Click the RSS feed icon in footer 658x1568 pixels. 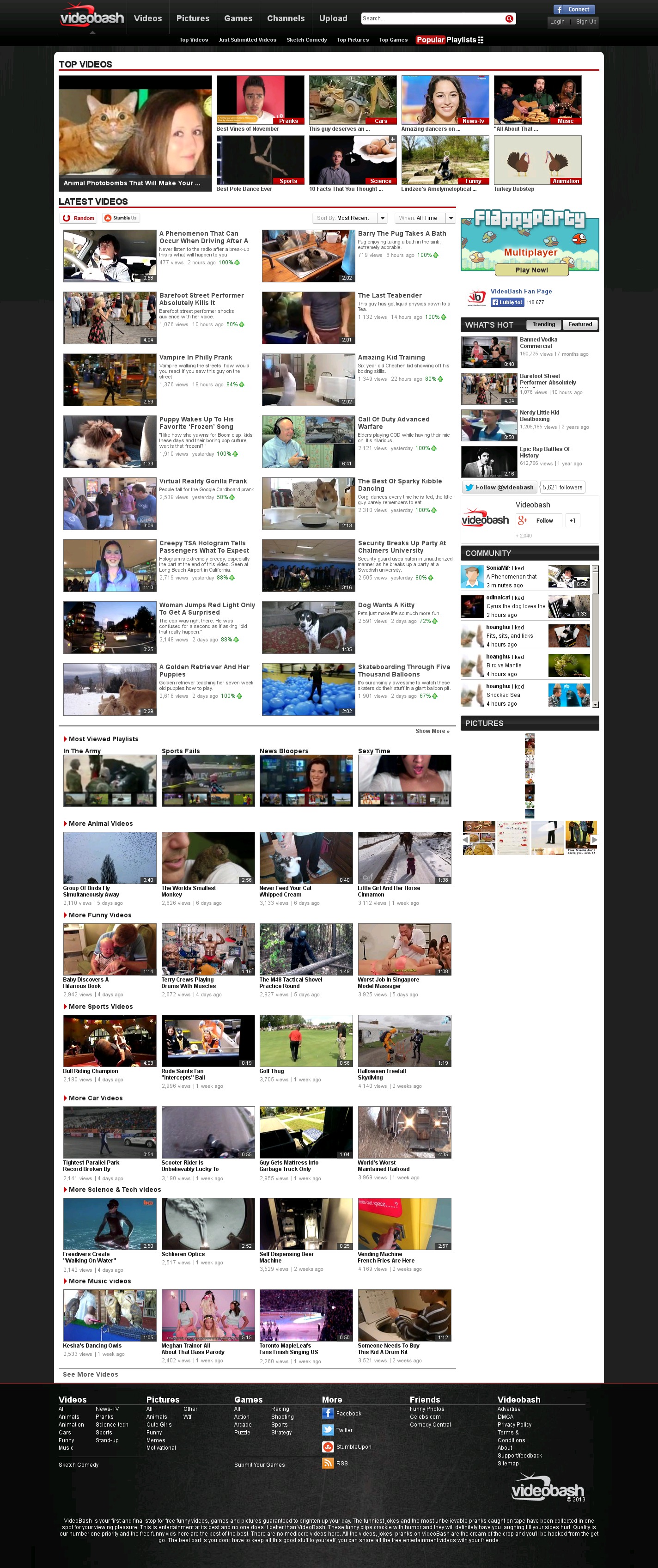pos(328,1463)
